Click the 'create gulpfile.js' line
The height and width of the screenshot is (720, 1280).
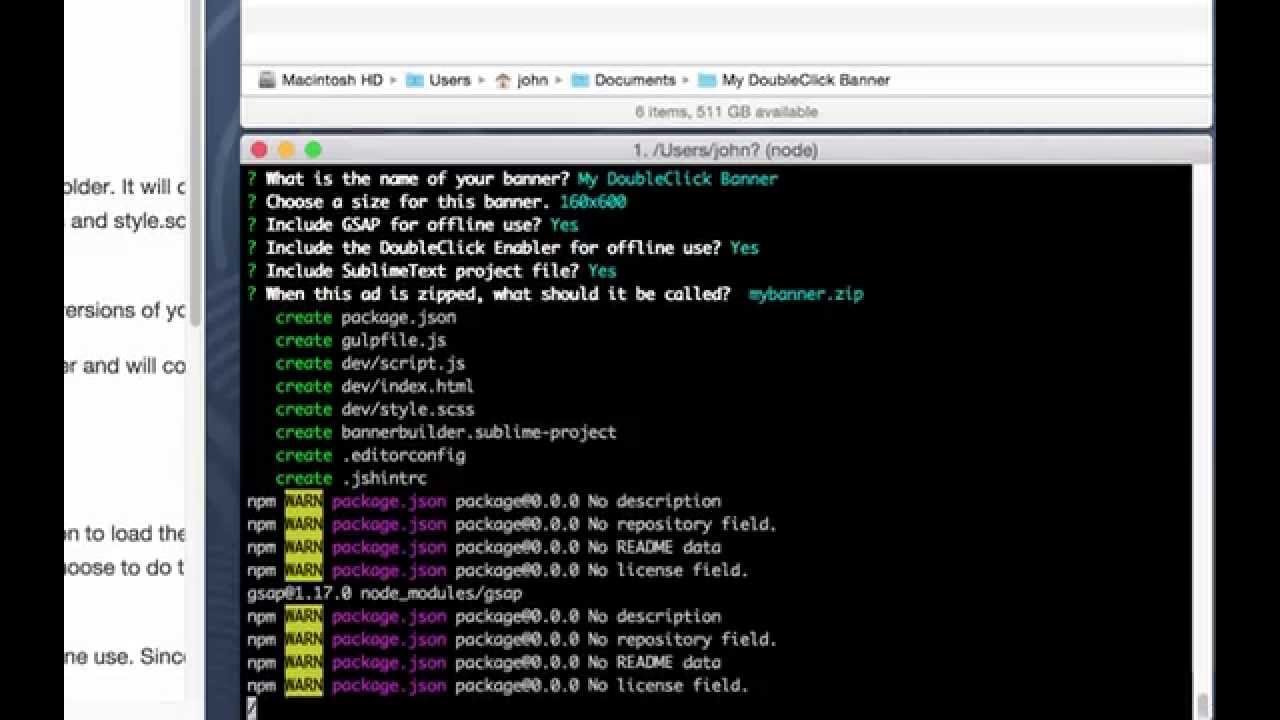pyautogui.click(x=361, y=340)
